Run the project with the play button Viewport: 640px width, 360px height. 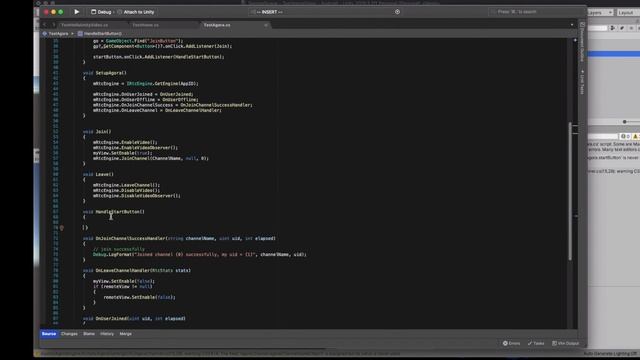coord(76,12)
